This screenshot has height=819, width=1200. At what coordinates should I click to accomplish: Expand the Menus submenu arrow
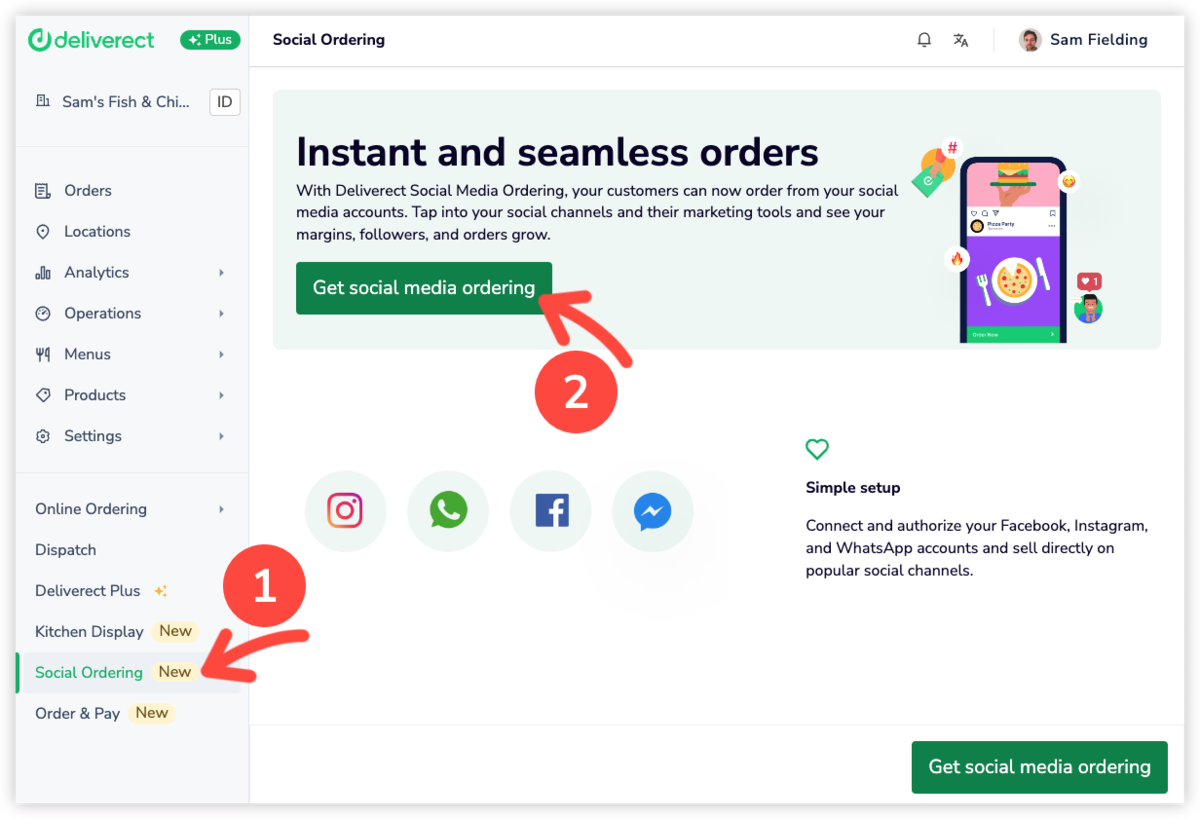point(221,355)
